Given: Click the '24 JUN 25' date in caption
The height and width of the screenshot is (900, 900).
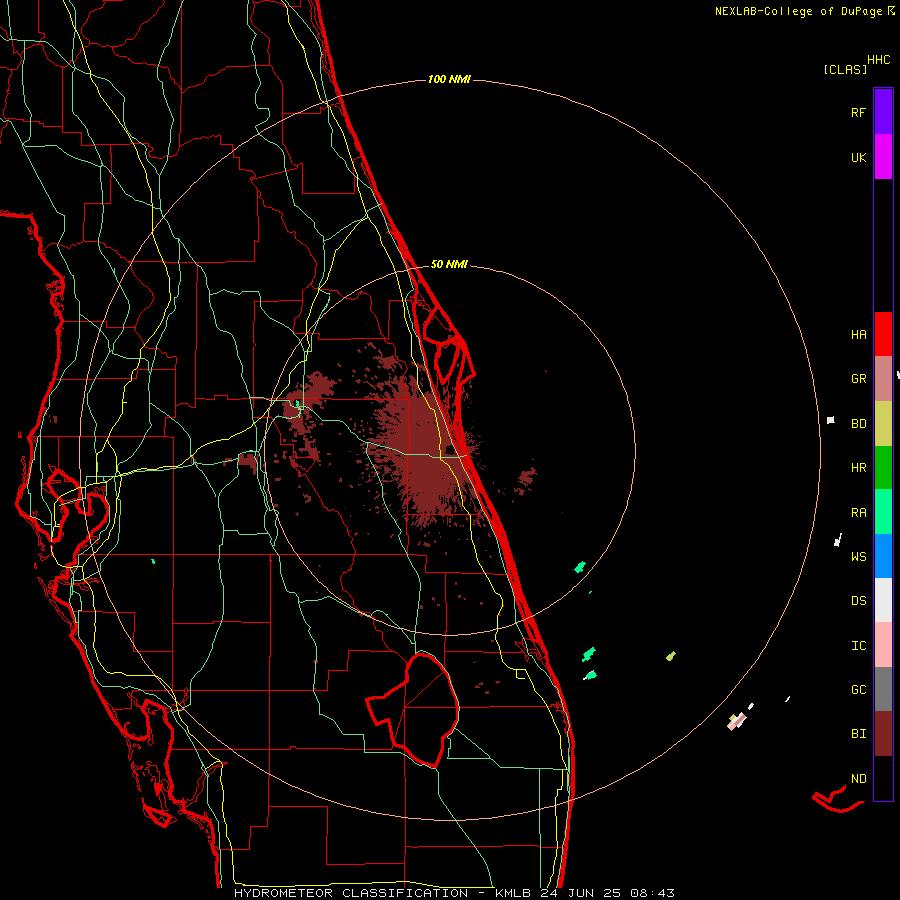Looking at the screenshot, I should tap(582, 893).
